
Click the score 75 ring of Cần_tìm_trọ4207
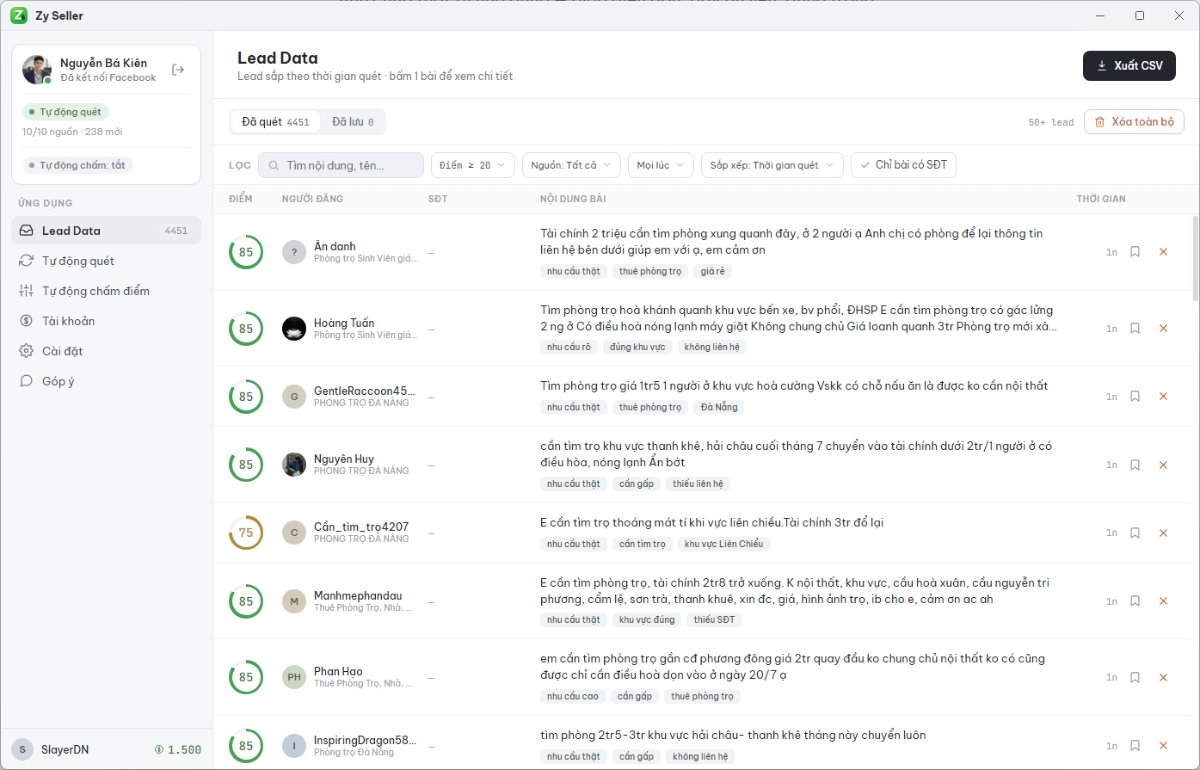coord(246,533)
